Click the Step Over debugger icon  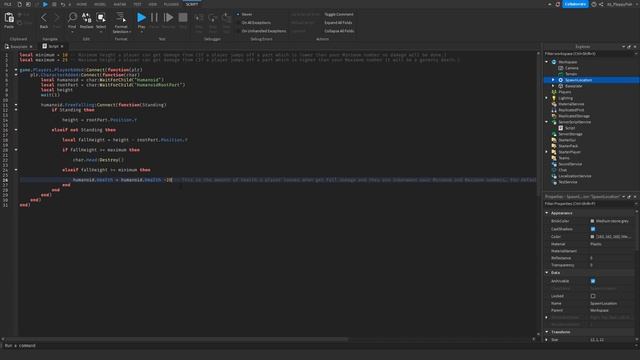[213, 18]
